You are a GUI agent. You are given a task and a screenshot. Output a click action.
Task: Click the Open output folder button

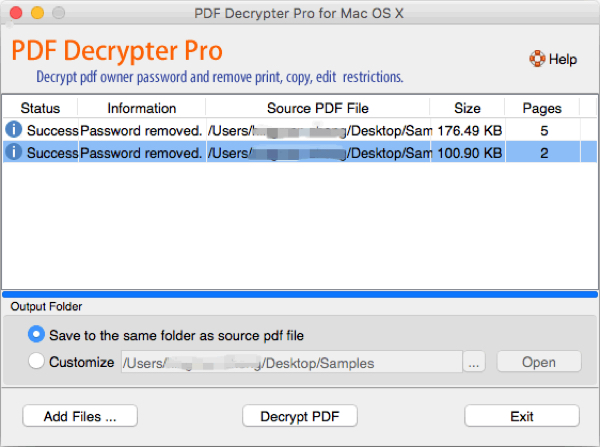(x=539, y=362)
